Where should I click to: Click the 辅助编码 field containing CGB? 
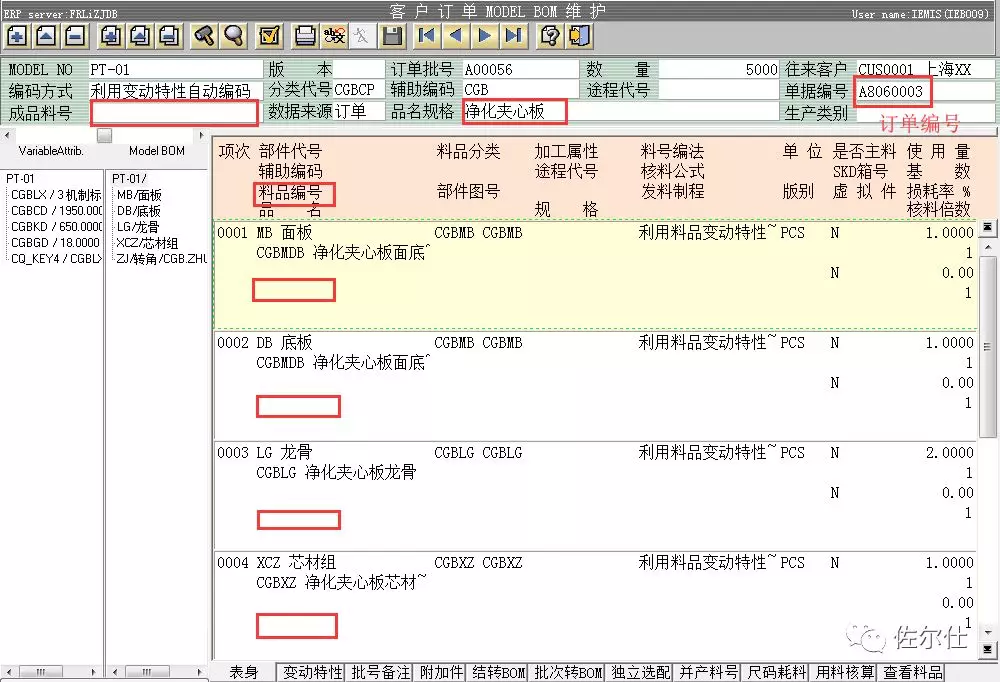click(520, 90)
